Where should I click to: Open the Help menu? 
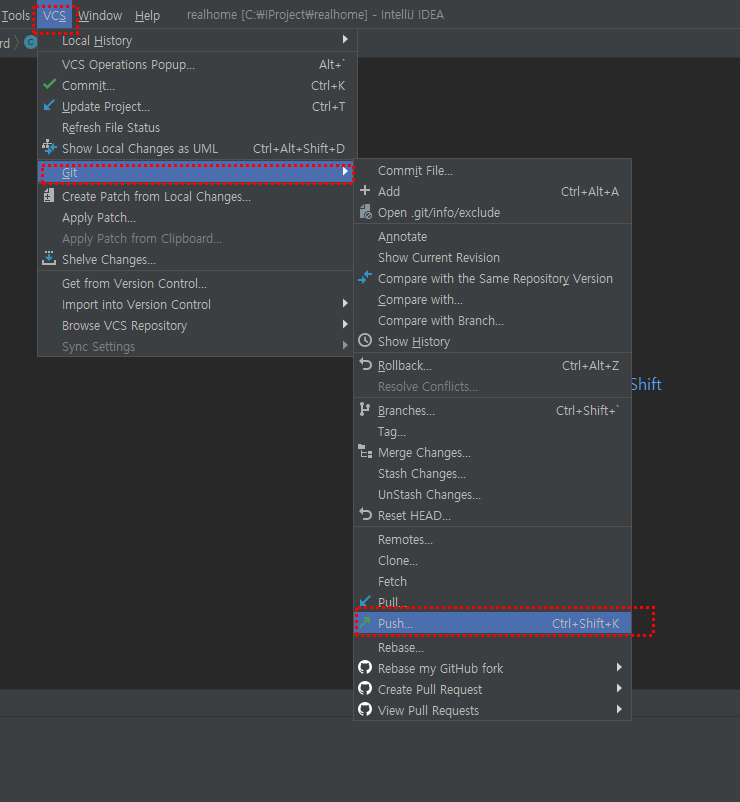(147, 16)
